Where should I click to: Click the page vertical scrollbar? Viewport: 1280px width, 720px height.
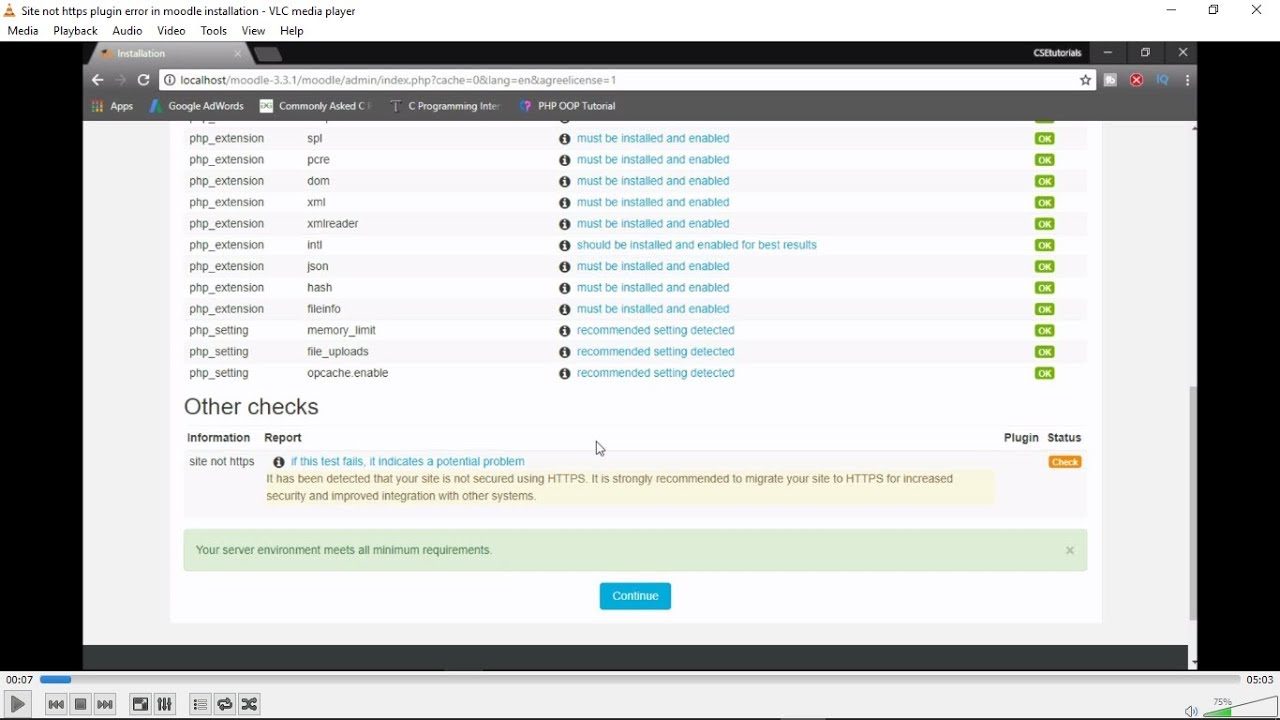pyautogui.click(x=1193, y=504)
